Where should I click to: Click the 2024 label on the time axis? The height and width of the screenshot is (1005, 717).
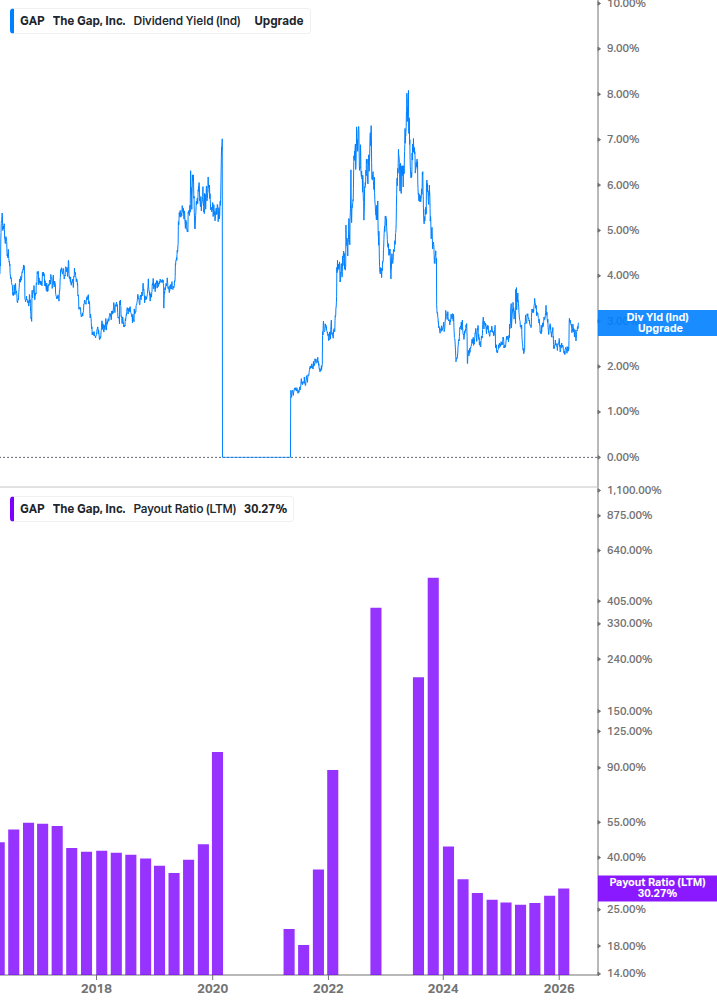coord(443,988)
